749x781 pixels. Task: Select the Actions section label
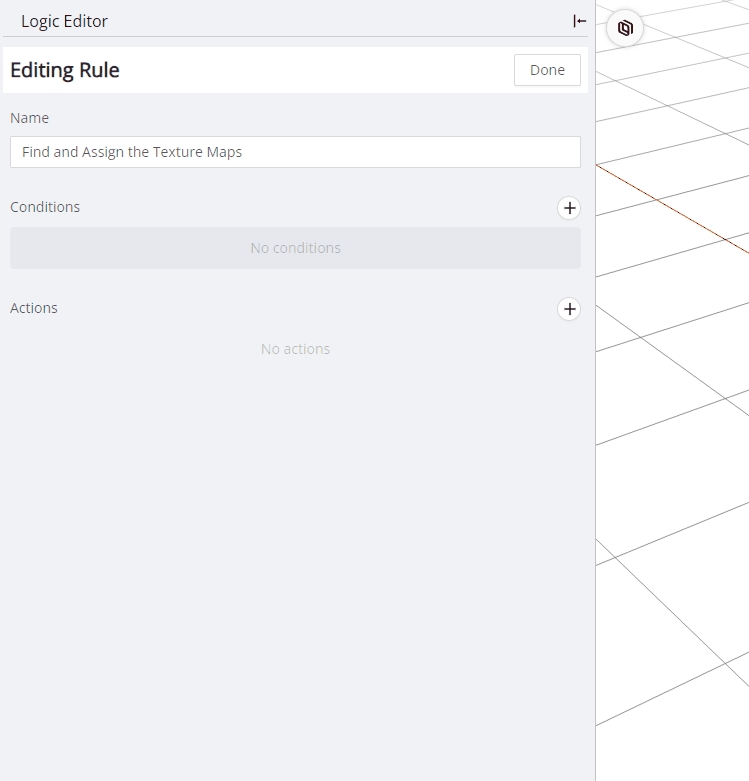(34, 308)
